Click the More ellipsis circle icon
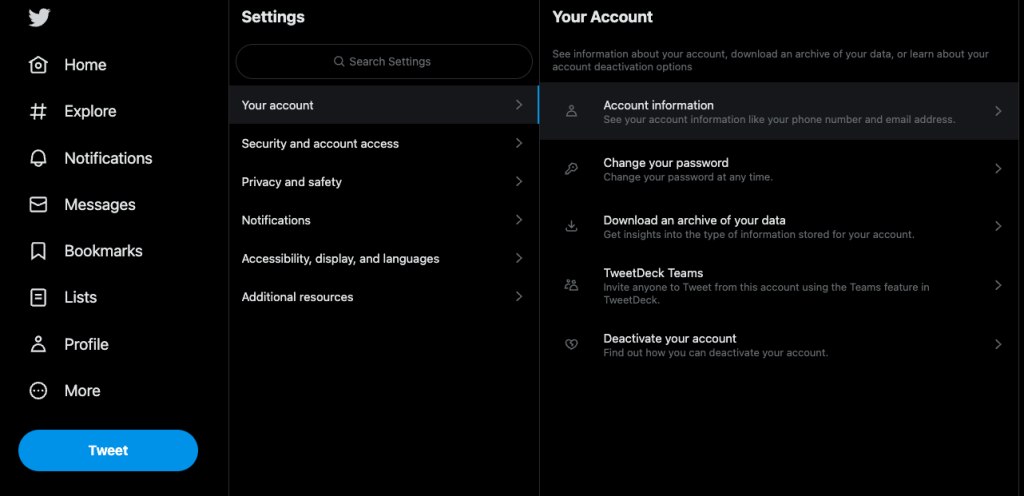This screenshot has width=1024, height=496. coord(39,391)
